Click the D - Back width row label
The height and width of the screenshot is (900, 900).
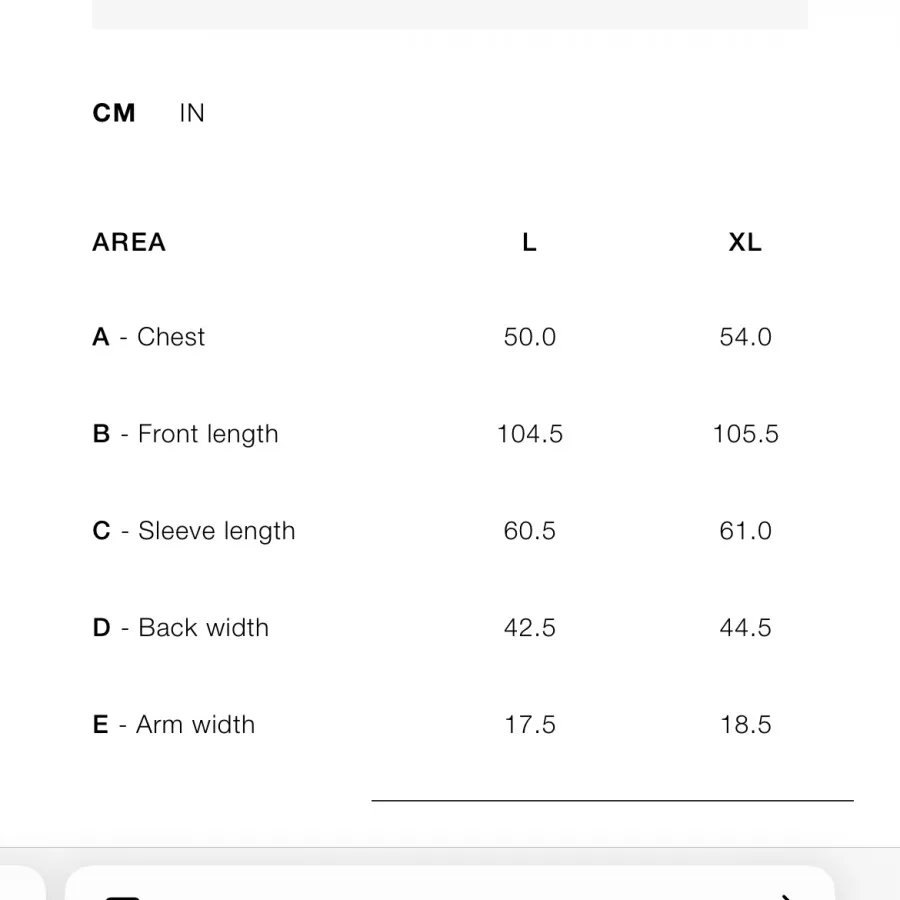[x=181, y=628]
